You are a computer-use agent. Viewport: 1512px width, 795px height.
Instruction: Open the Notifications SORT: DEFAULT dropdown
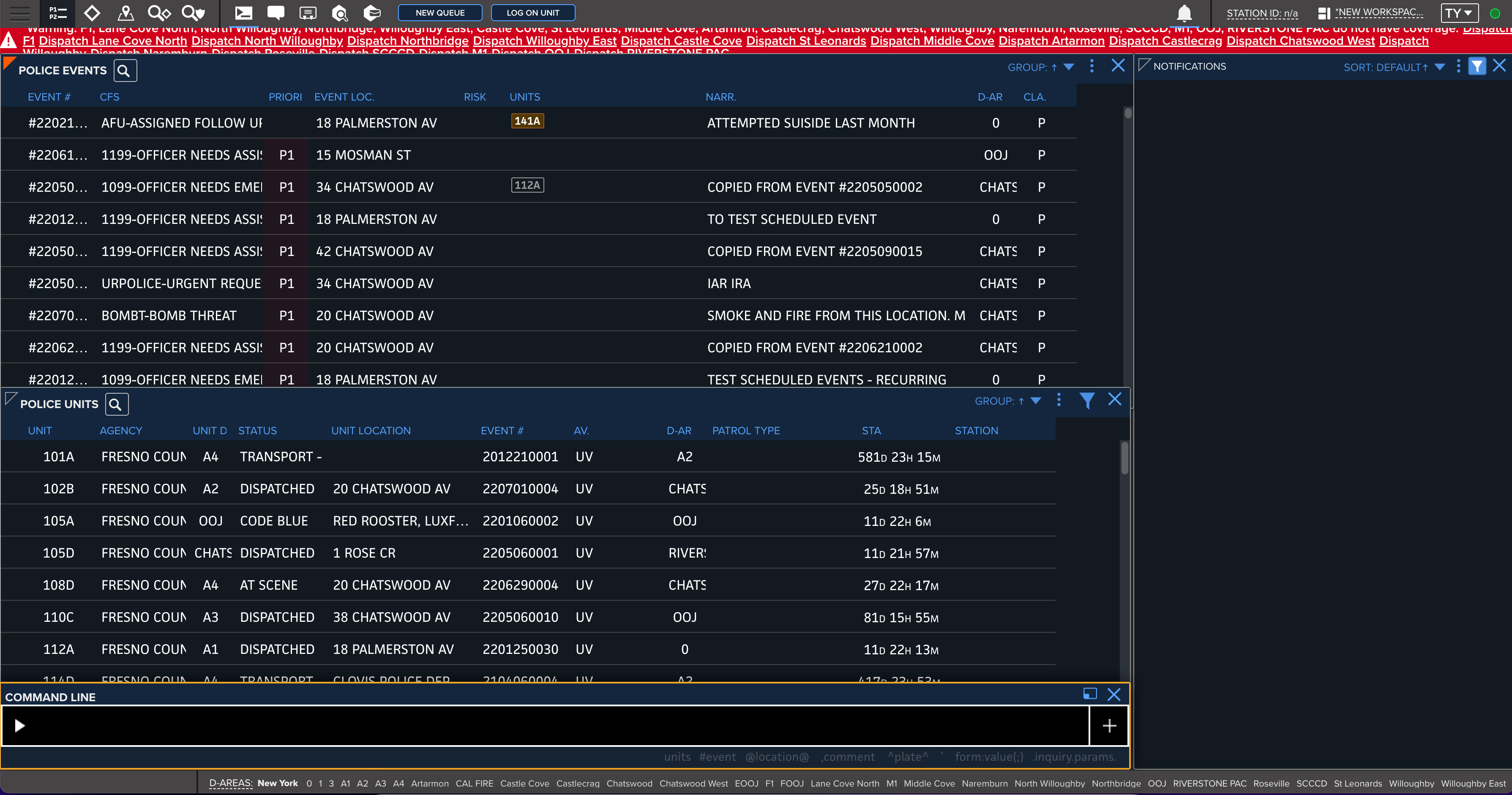1439,67
